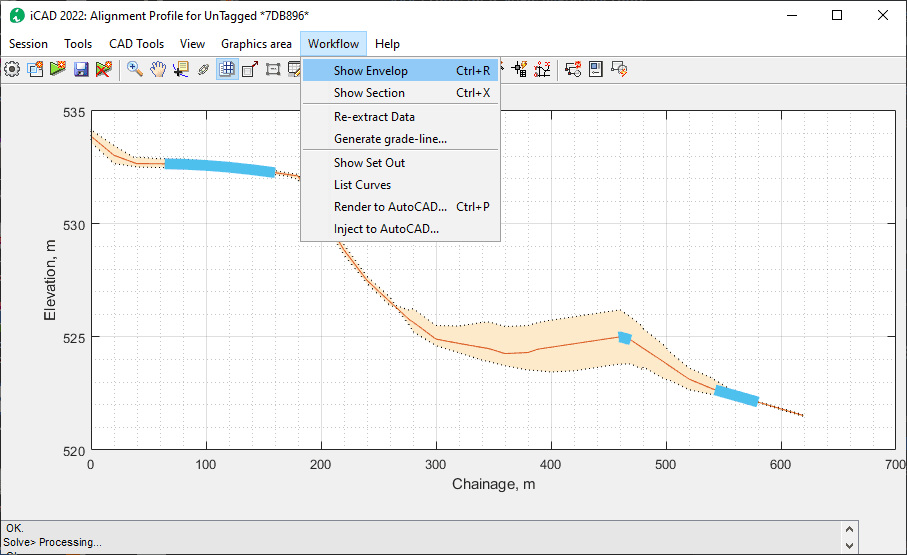Screen dimensions: 907x555
Task: Click Render to AutoCAD menu entry
Action: click(x=390, y=207)
